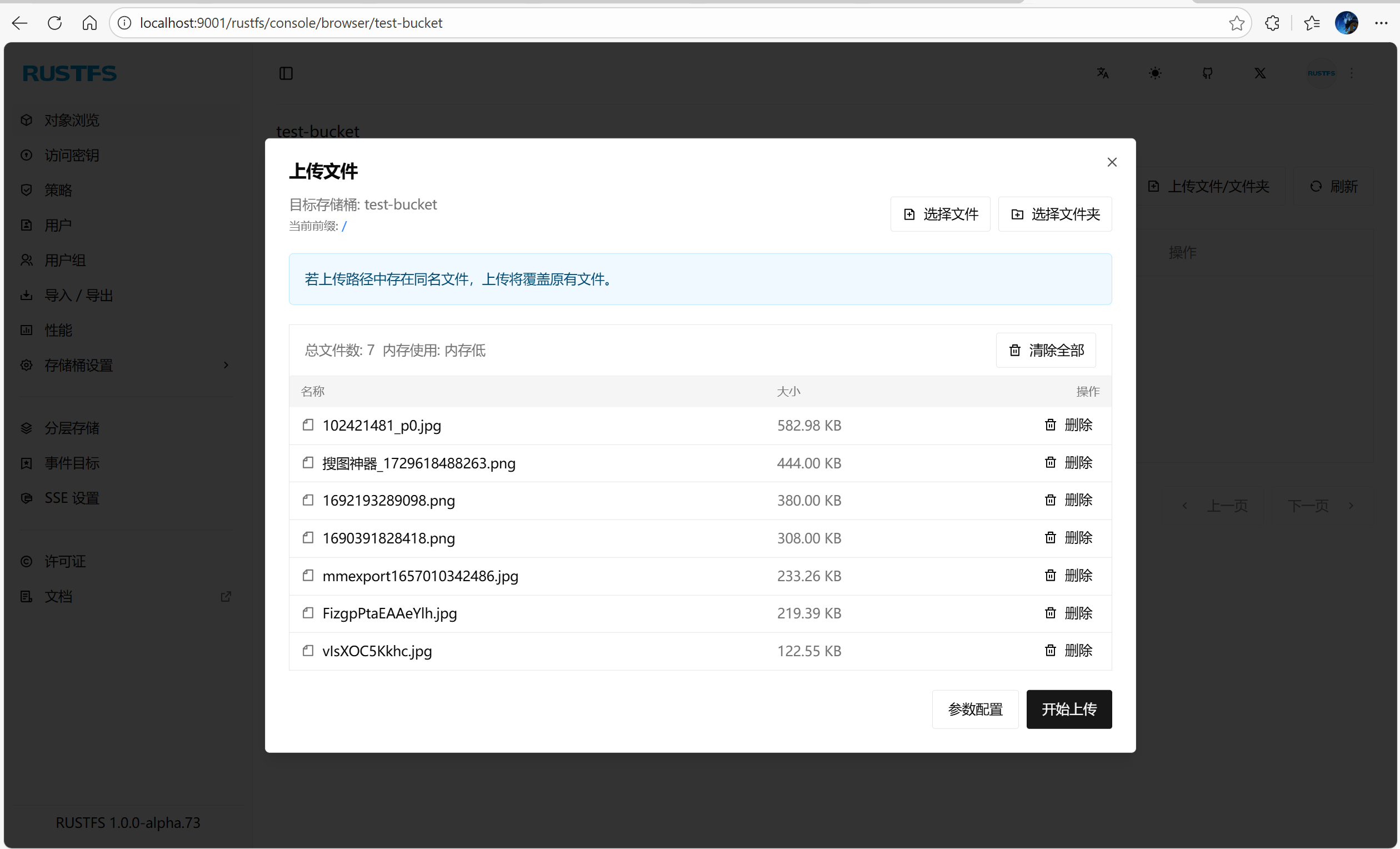
Task: Go to 下一页 next page
Action: pos(1320,506)
